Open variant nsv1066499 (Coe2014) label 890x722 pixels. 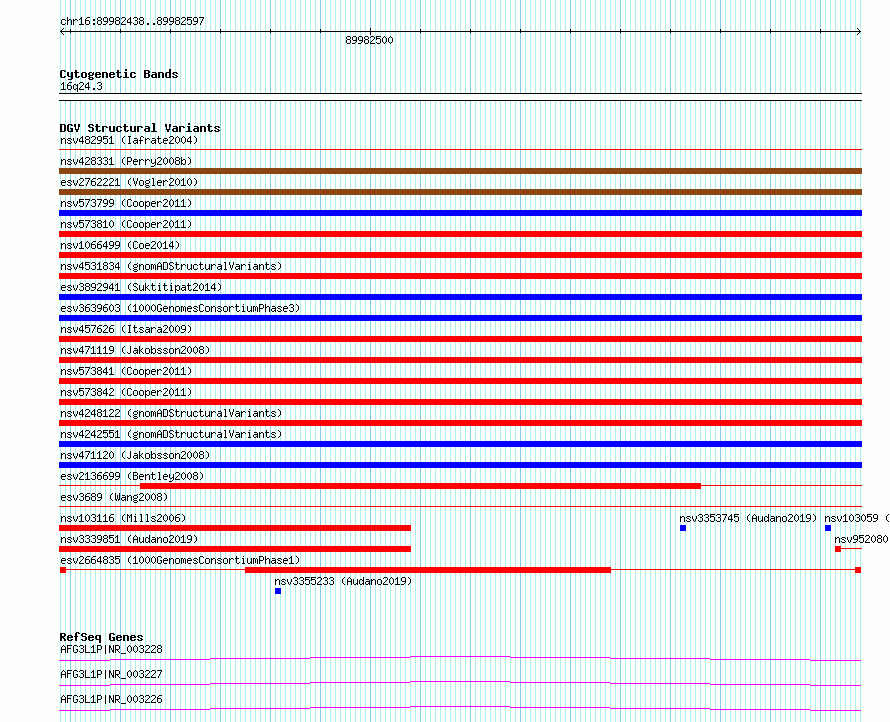click(120, 245)
